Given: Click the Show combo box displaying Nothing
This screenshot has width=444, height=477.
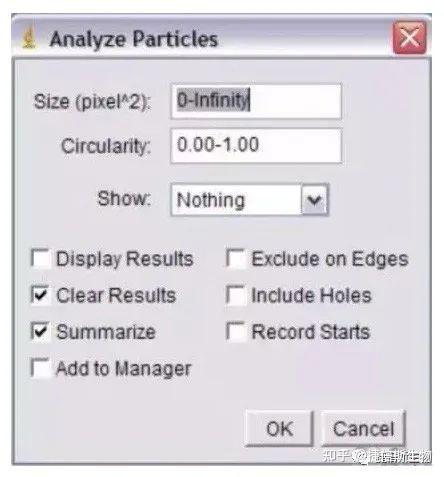Looking at the screenshot, I should pos(249,200).
